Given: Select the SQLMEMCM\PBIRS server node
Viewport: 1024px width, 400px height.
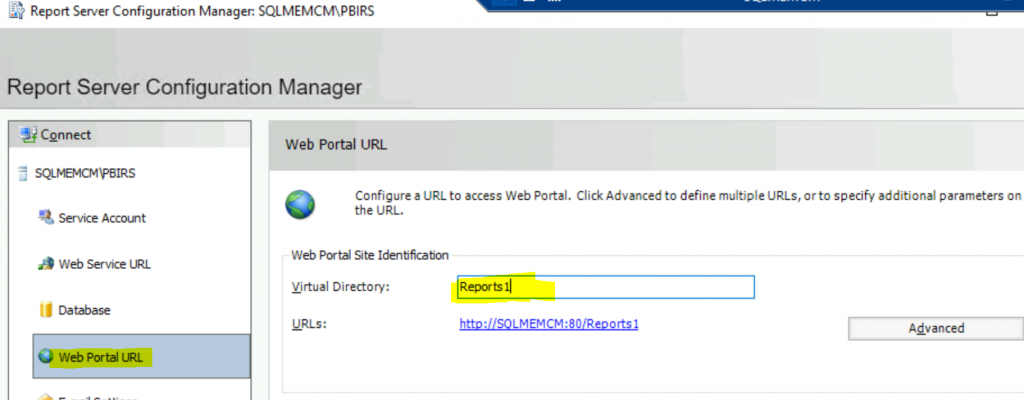Looking at the screenshot, I should (x=85, y=174).
